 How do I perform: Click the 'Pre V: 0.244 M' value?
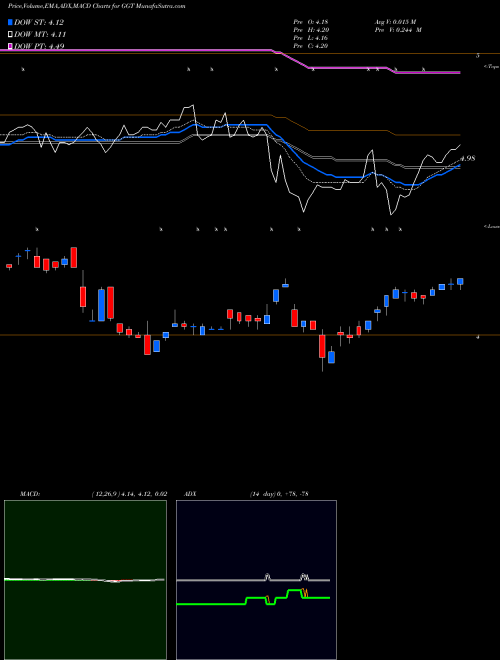[x=398, y=30]
